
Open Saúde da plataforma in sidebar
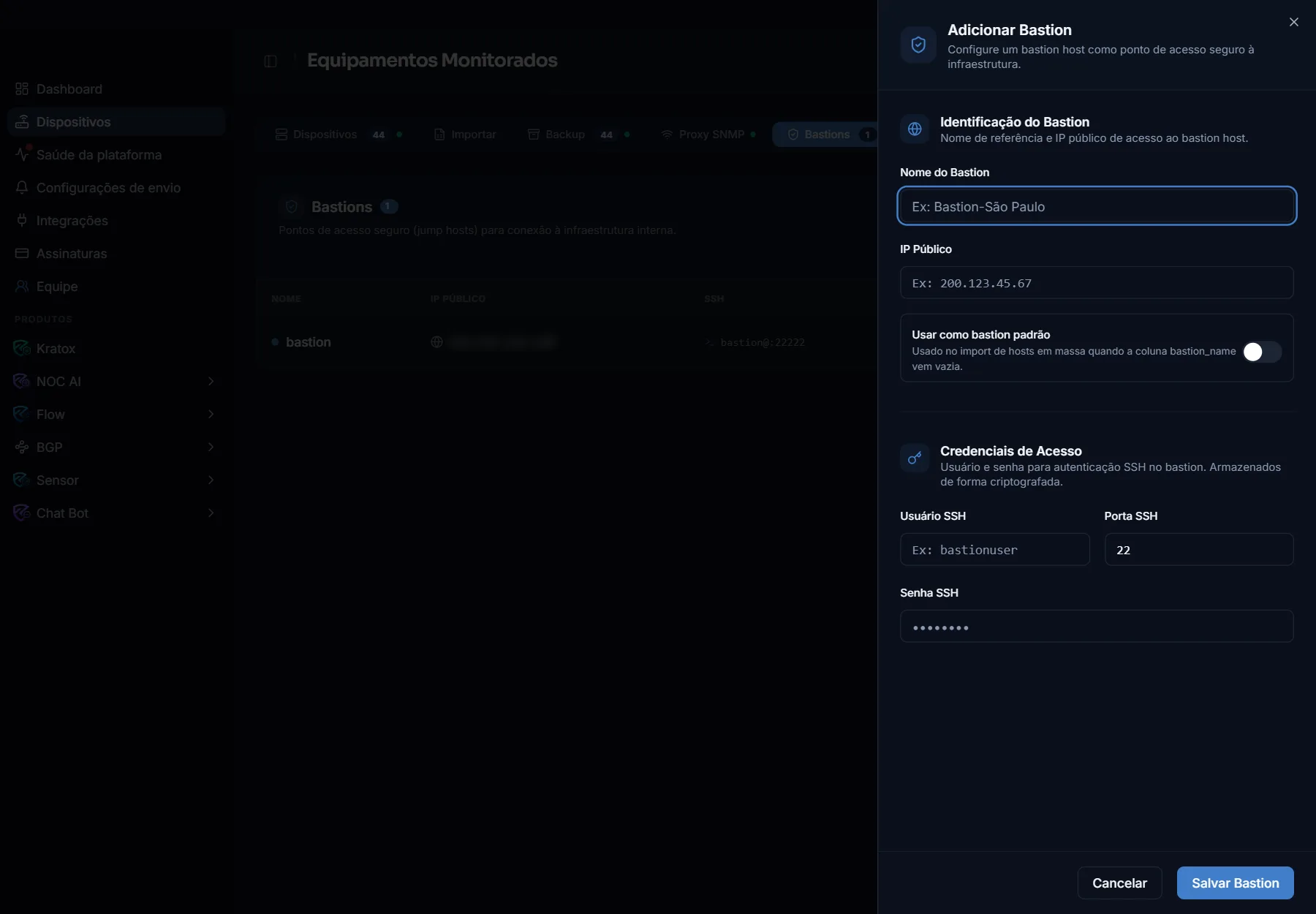116,154
